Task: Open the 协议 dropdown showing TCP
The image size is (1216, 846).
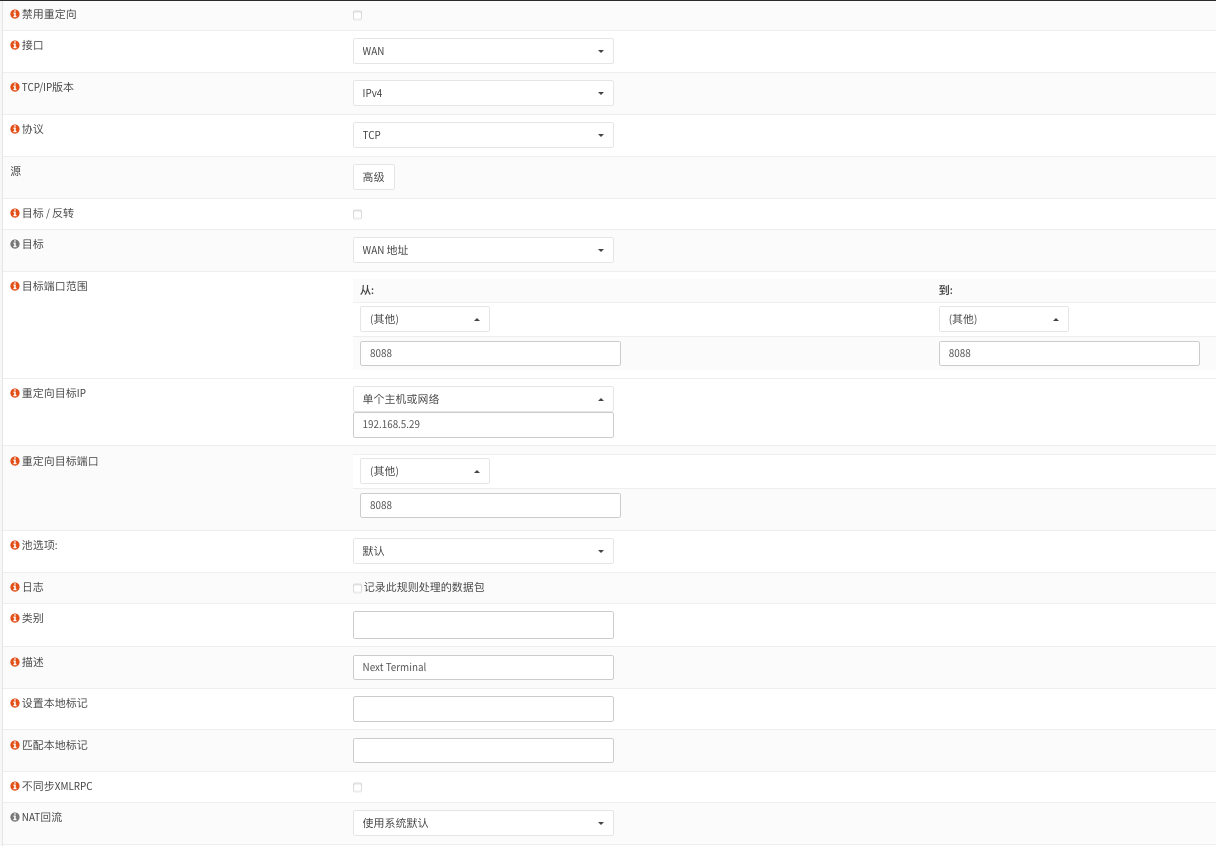Action: (483, 135)
